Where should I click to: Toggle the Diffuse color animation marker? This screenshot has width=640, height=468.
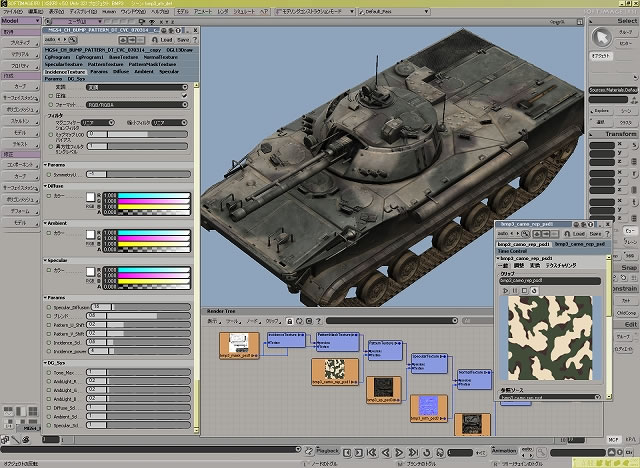click(x=50, y=197)
